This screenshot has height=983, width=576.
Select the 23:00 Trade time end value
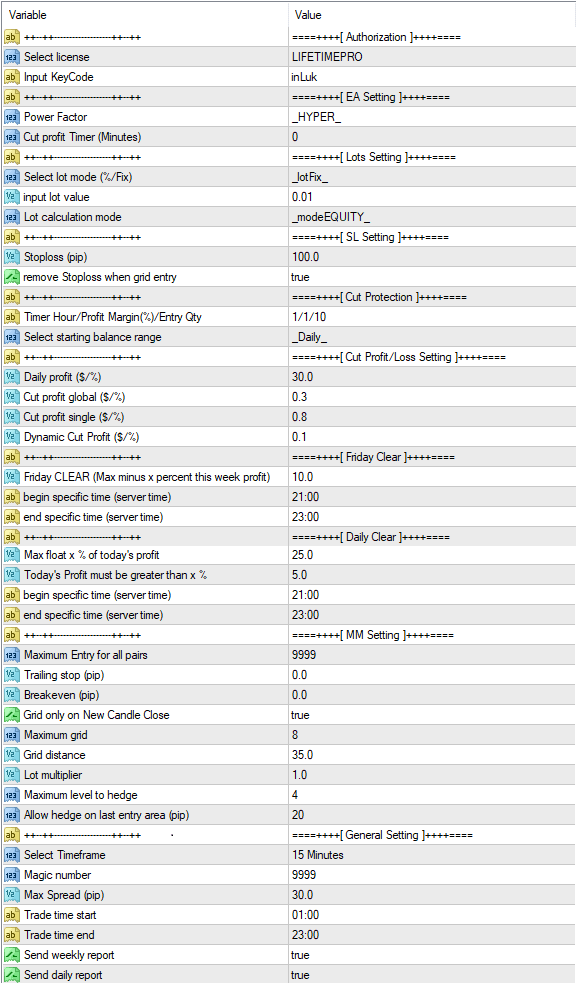pos(305,935)
